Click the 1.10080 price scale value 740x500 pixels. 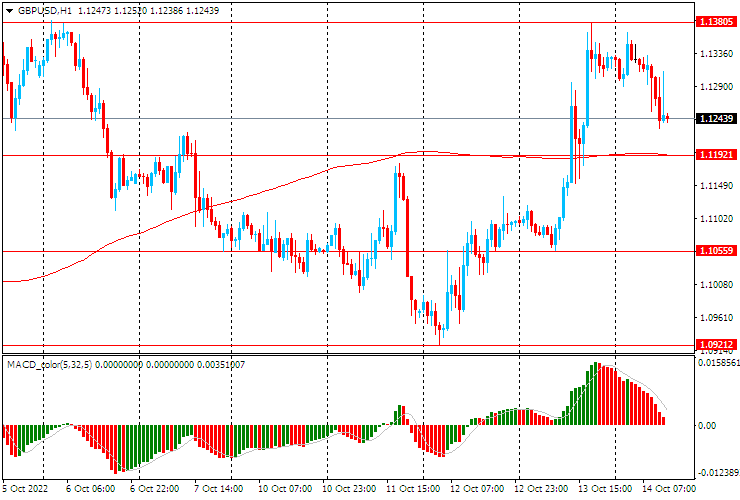click(716, 284)
